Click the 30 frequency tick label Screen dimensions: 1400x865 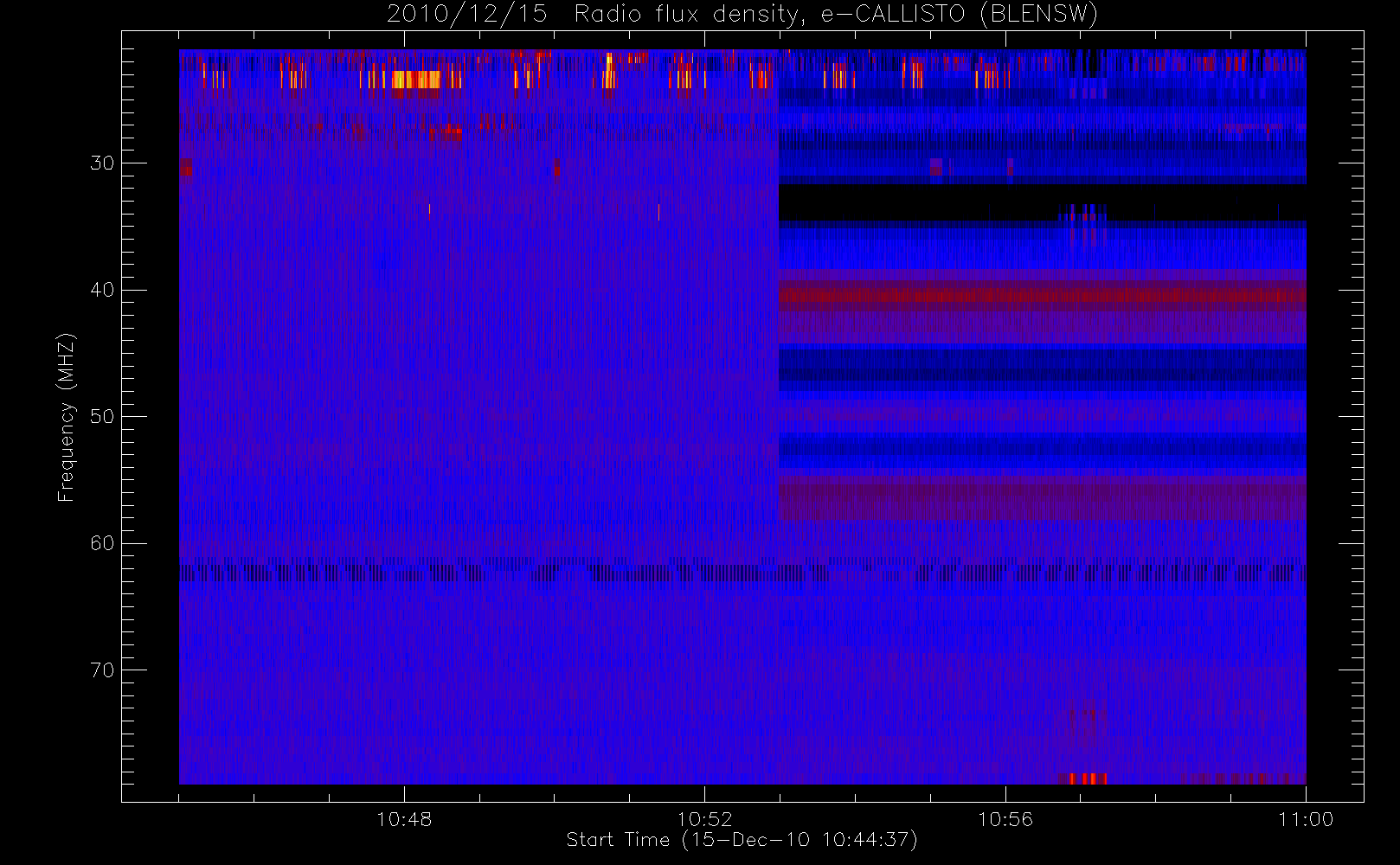(x=102, y=163)
